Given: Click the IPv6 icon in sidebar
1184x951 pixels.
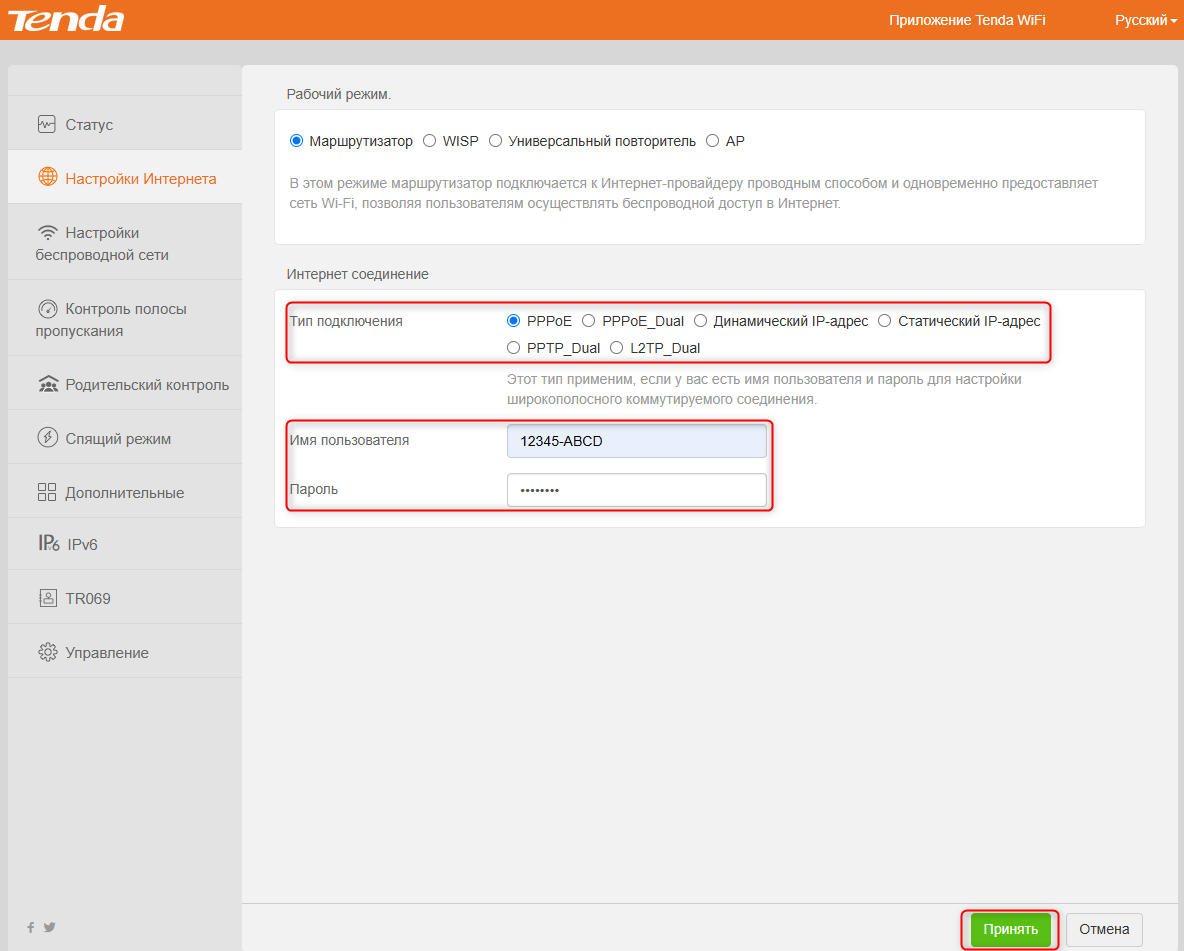Looking at the screenshot, I should pos(48,544).
